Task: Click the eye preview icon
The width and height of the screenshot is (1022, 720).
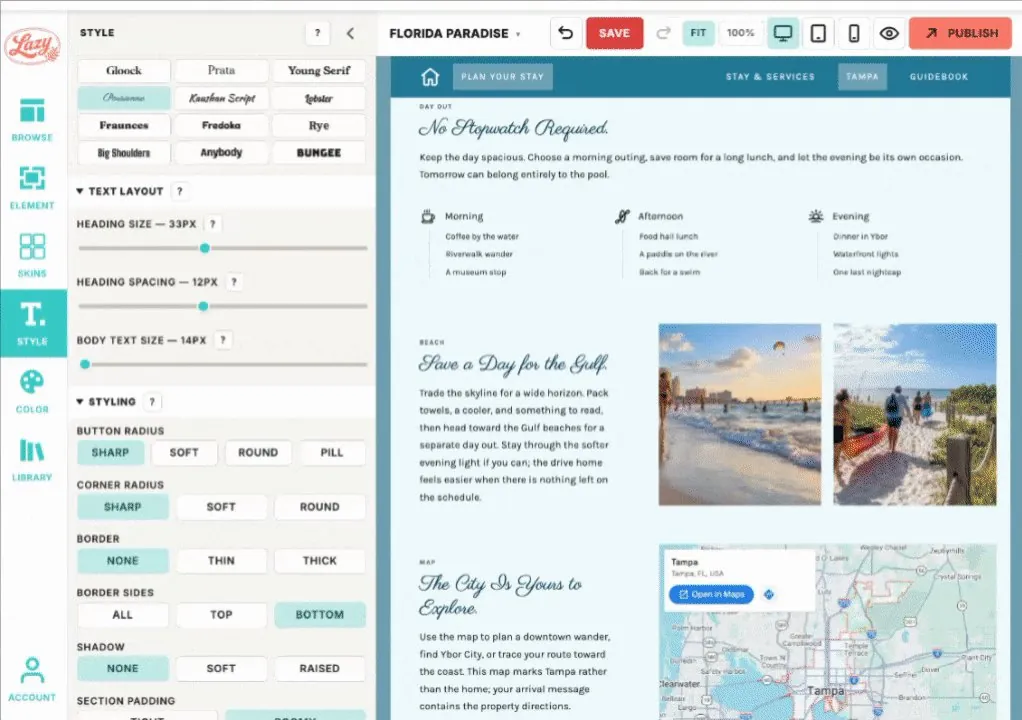Action: (x=889, y=33)
